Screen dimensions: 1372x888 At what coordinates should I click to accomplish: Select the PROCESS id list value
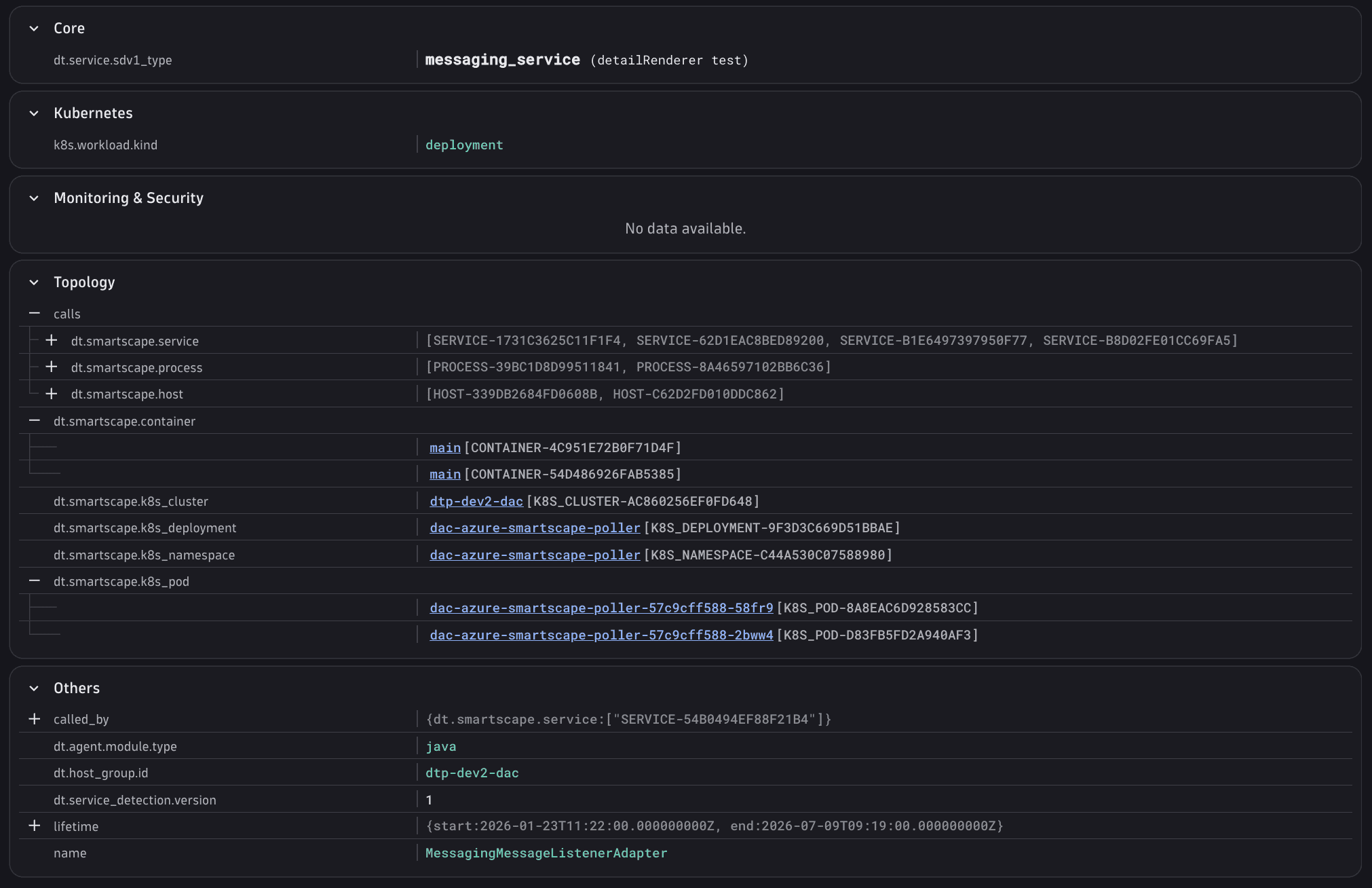click(628, 367)
